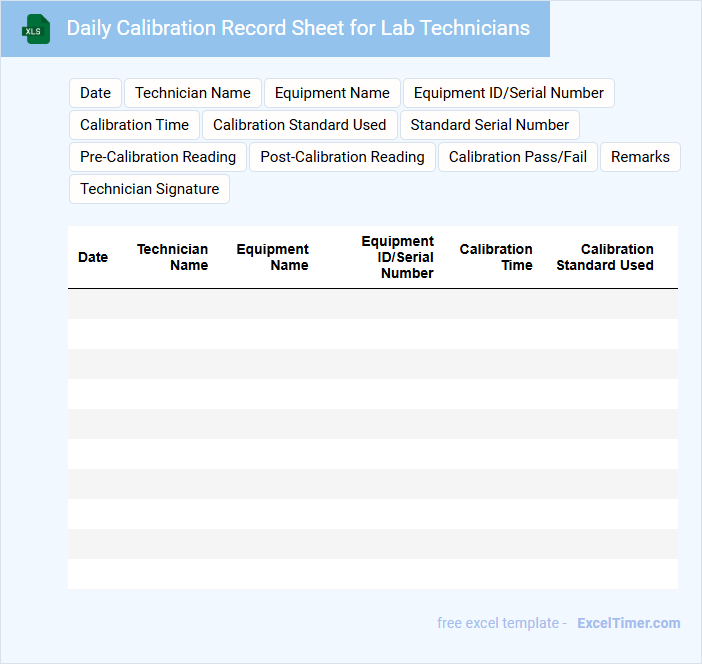Viewport: 702px width, 664px height.
Task: Select the Calibration Standard Used column header
Action: [x=605, y=257]
